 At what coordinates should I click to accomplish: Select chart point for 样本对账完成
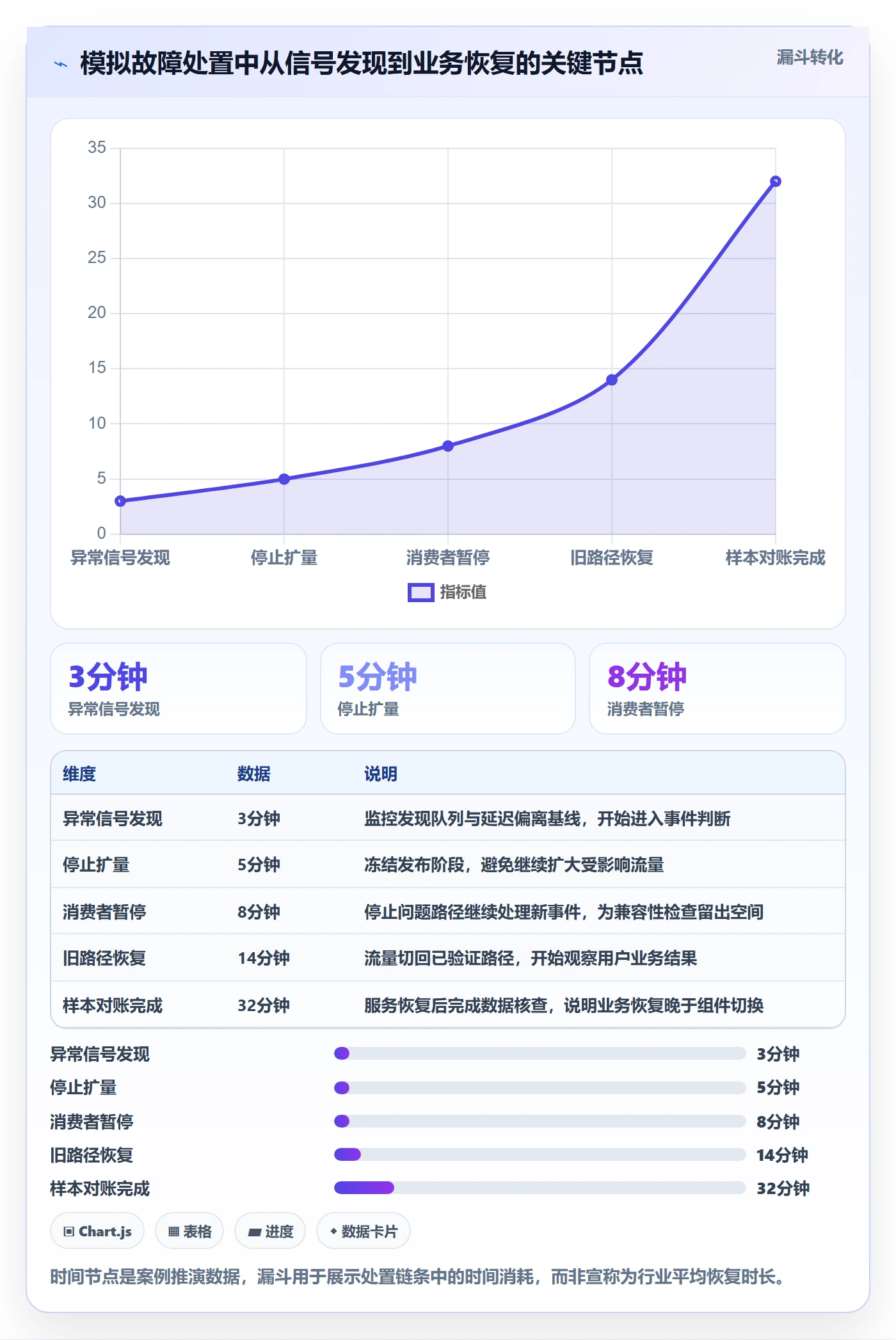pyautogui.click(x=775, y=182)
